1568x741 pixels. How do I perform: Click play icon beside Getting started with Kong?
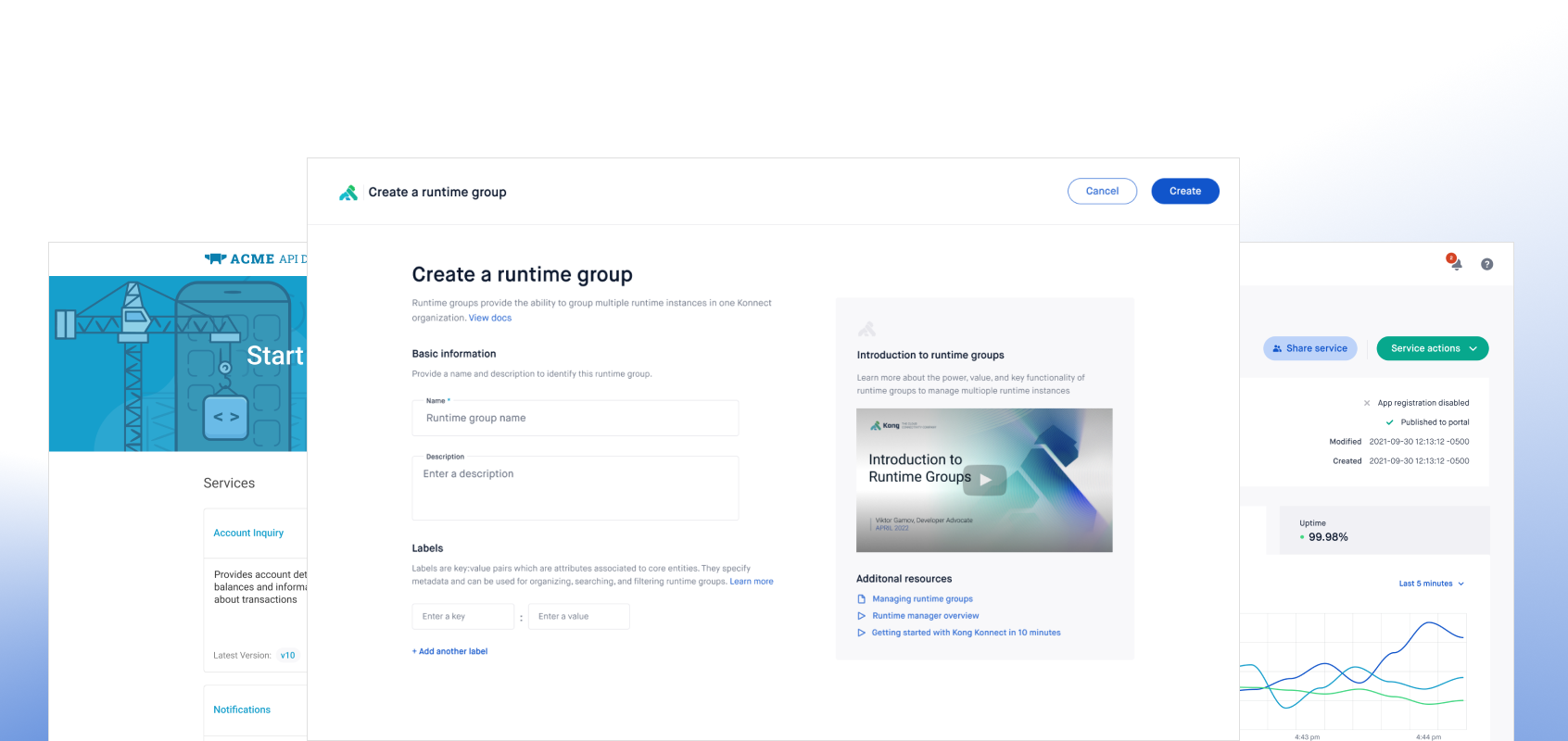(861, 633)
